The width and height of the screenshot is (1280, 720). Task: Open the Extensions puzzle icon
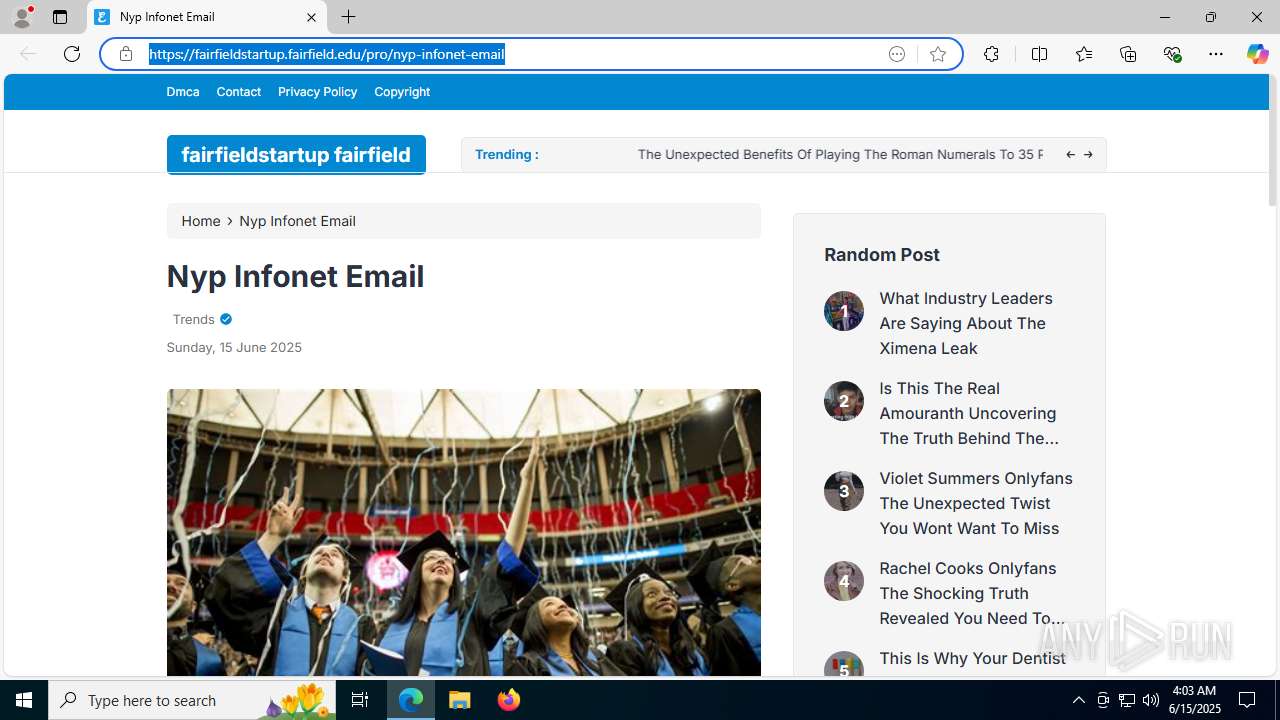coord(991,54)
